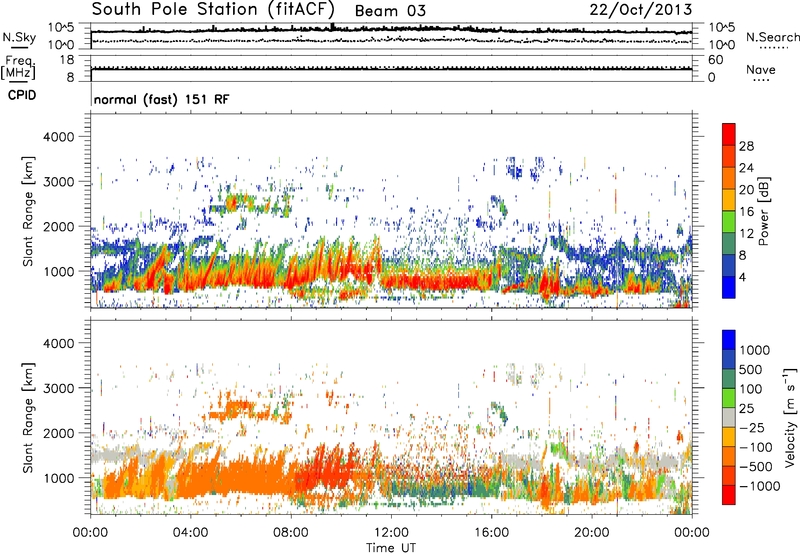Click the 'Power [dB]' color bar title
Viewport: 800px width, 554px height.
tap(763, 211)
